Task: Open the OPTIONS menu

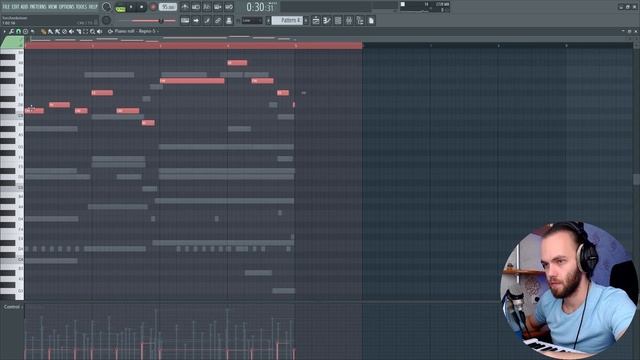Action: coord(67,7)
